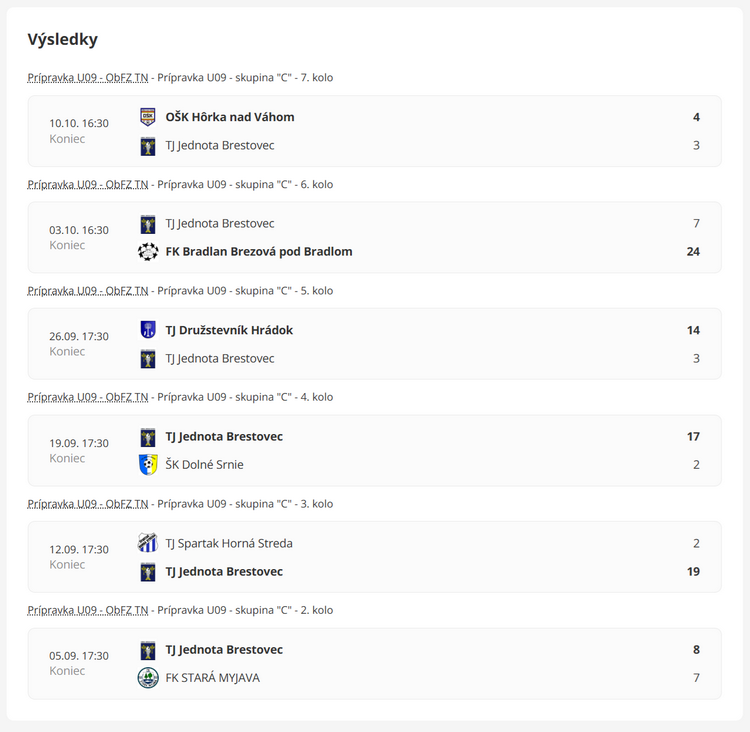Click Brestovec crest in the 10.10. match
The image size is (750, 732).
(148, 146)
